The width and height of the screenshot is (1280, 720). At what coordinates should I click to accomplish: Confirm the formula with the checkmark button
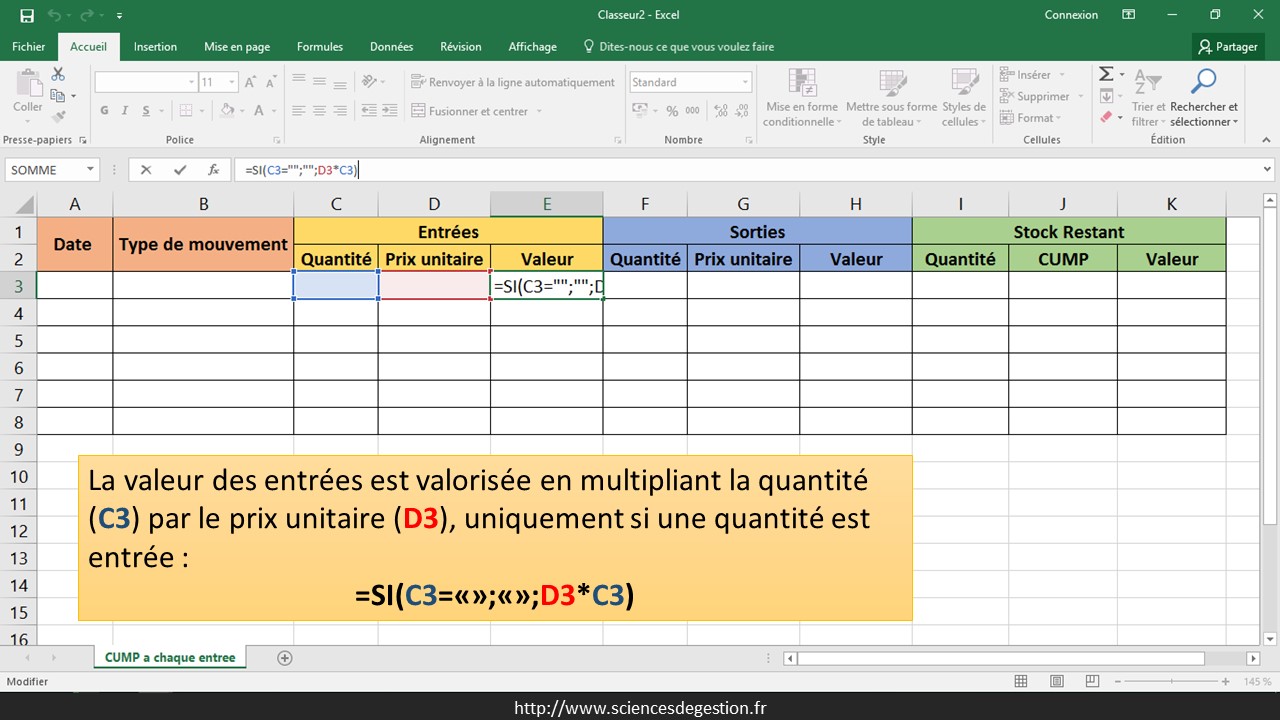click(180, 170)
